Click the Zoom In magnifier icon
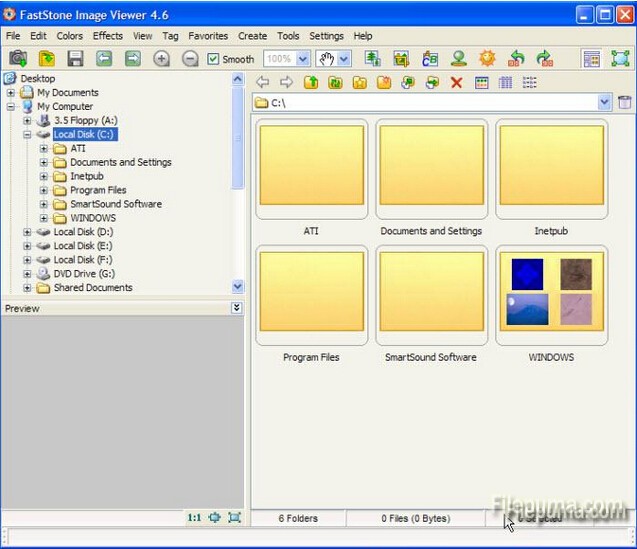 tap(161, 59)
